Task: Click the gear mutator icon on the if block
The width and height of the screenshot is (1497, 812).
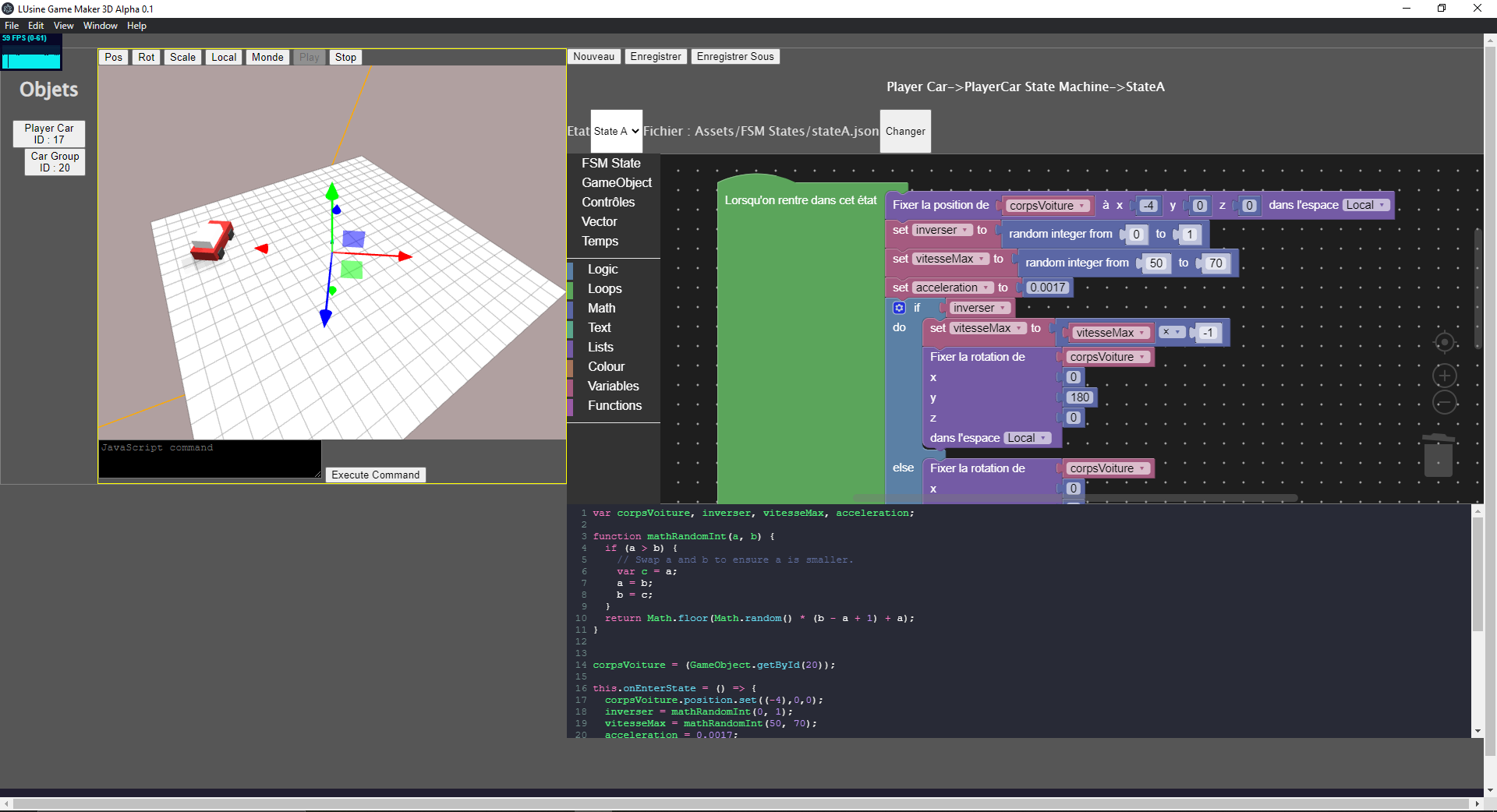Action: [x=899, y=308]
